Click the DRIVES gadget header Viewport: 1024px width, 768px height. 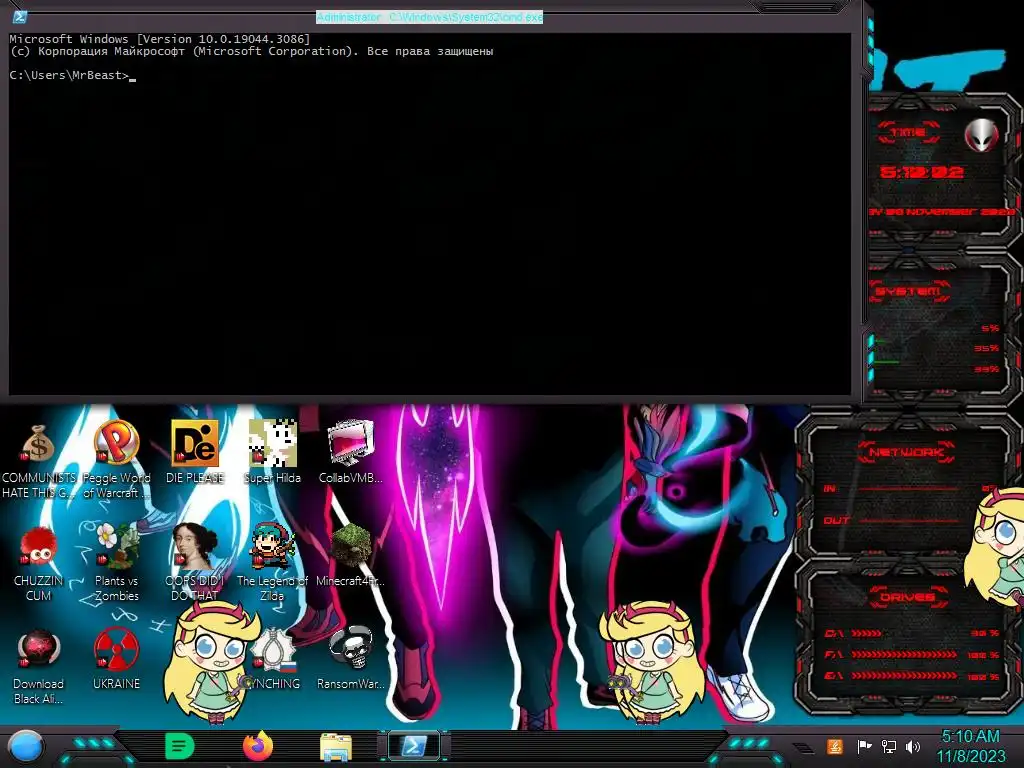coord(906,597)
